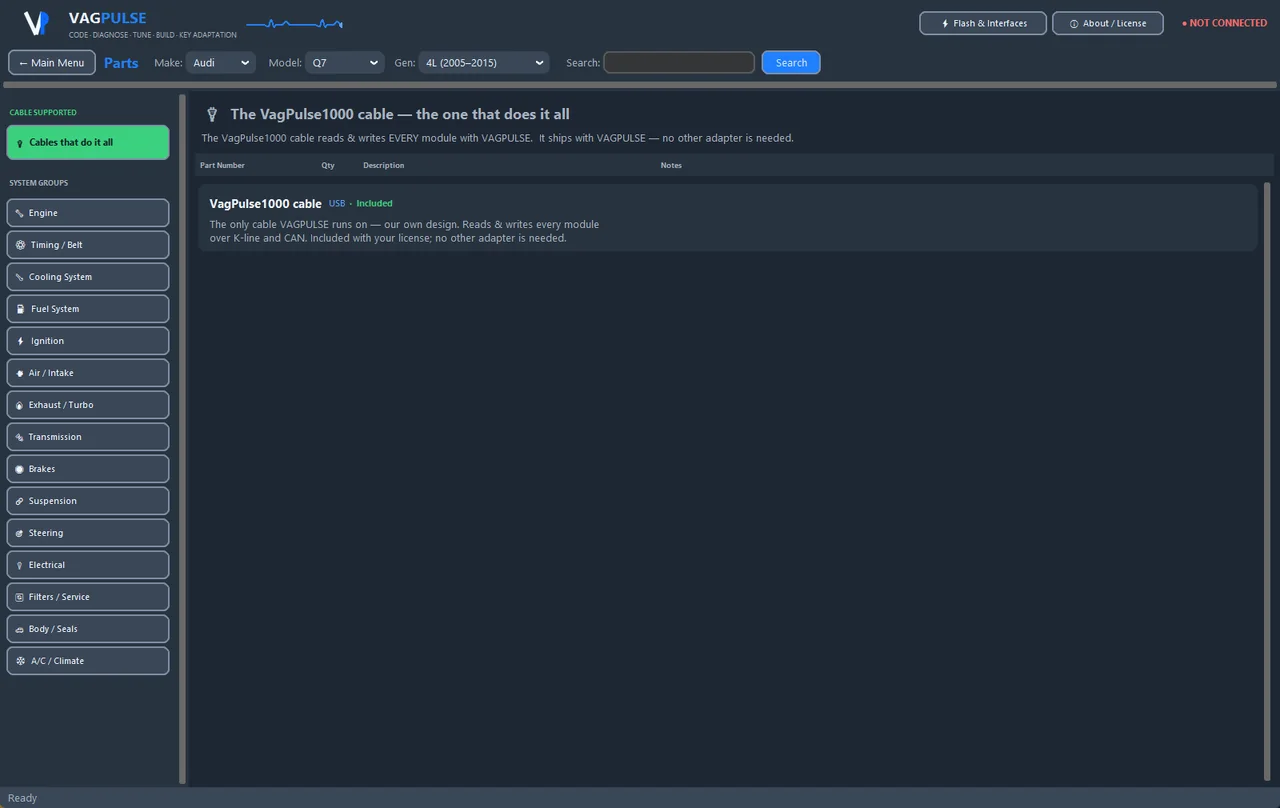Open the Engine system group
The image size is (1280, 808).
click(88, 213)
